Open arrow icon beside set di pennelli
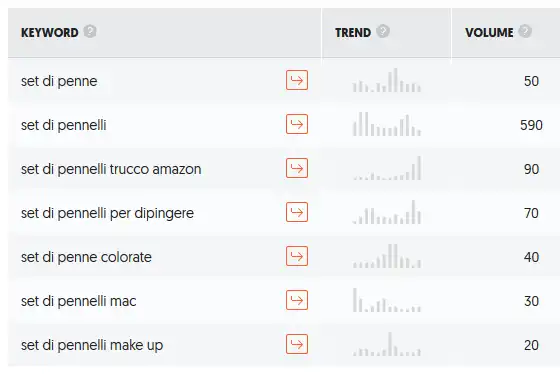The image size is (560, 378). [297, 124]
